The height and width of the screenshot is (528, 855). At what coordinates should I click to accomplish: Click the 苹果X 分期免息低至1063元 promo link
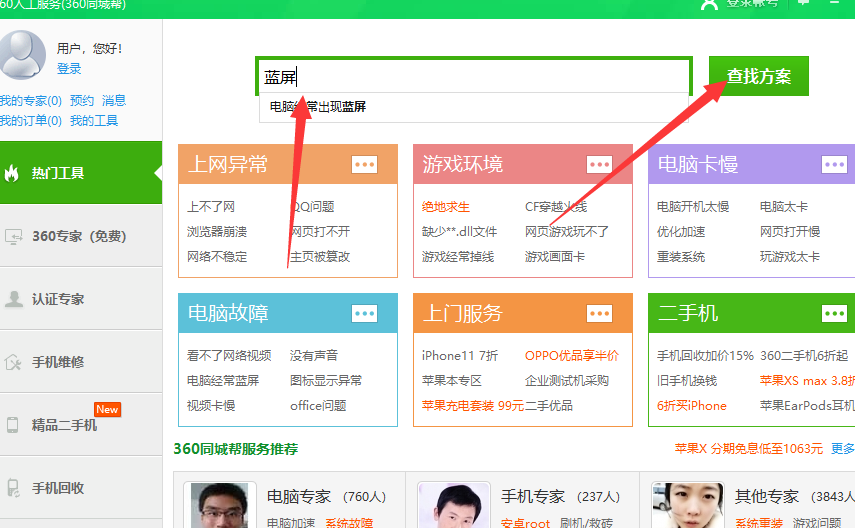pyautogui.click(x=749, y=449)
